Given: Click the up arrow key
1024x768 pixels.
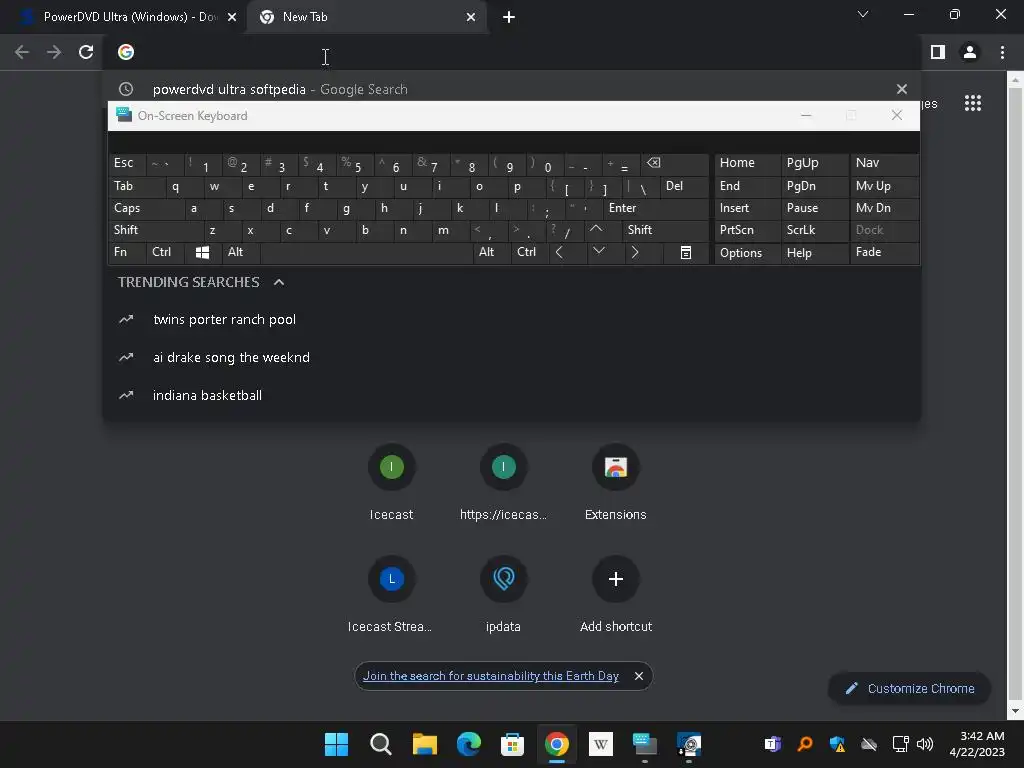Looking at the screenshot, I should point(602,230).
